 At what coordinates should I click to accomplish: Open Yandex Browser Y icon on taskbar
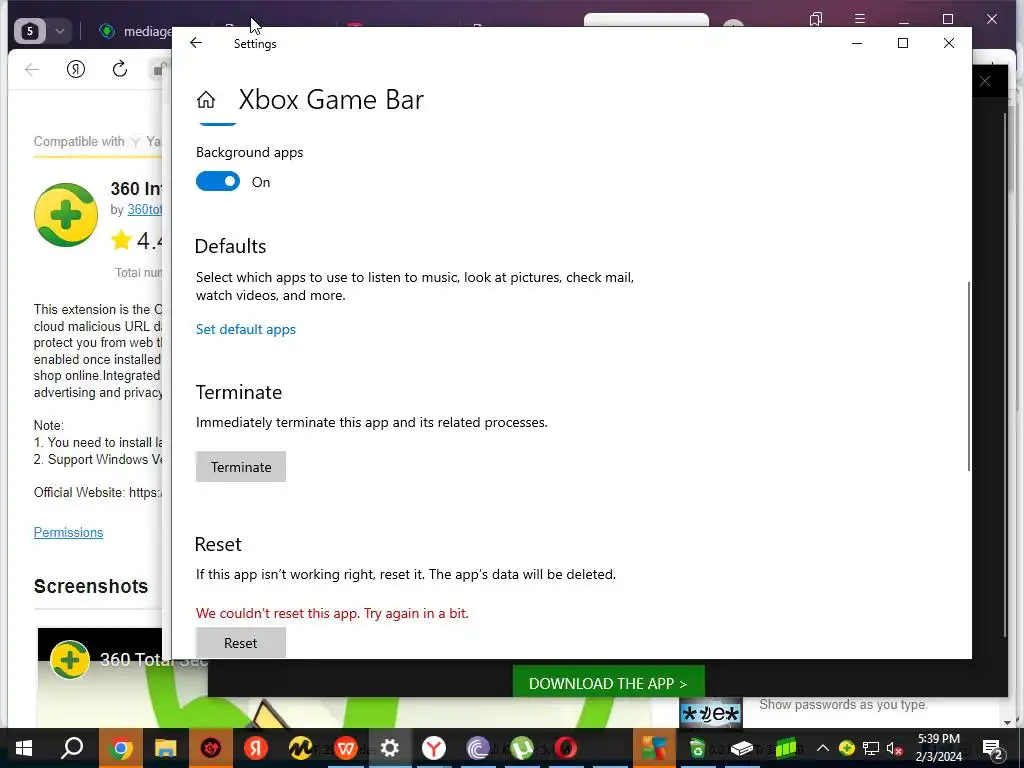434,748
